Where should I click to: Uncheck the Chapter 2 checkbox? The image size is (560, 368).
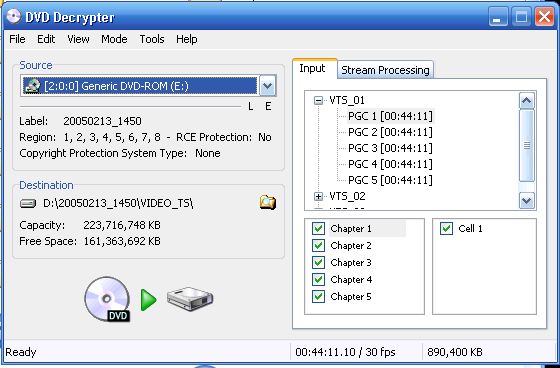tap(318, 245)
